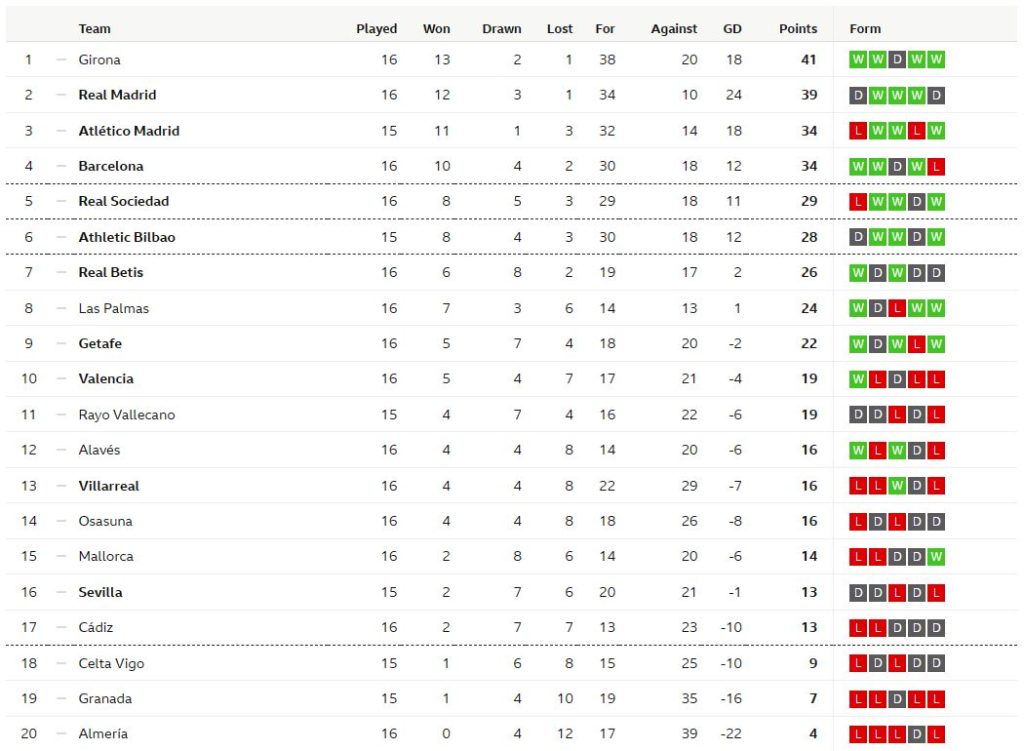Image resolution: width=1024 pixels, height=751 pixels.
Task: Select Las Palmas' red L form badge
Action: [x=897, y=308]
